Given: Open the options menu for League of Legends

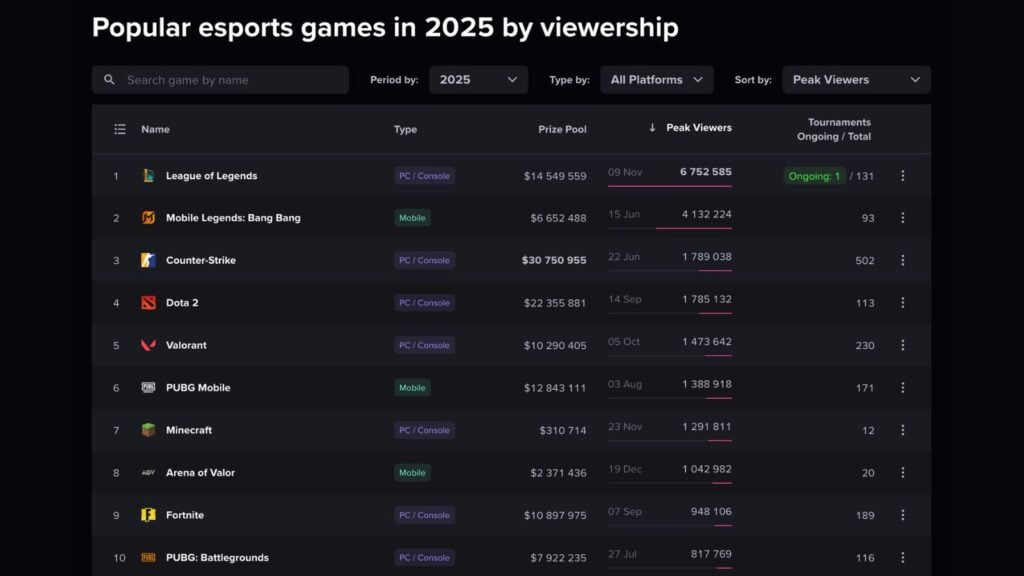Looking at the screenshot, I should tap(903, 175).
